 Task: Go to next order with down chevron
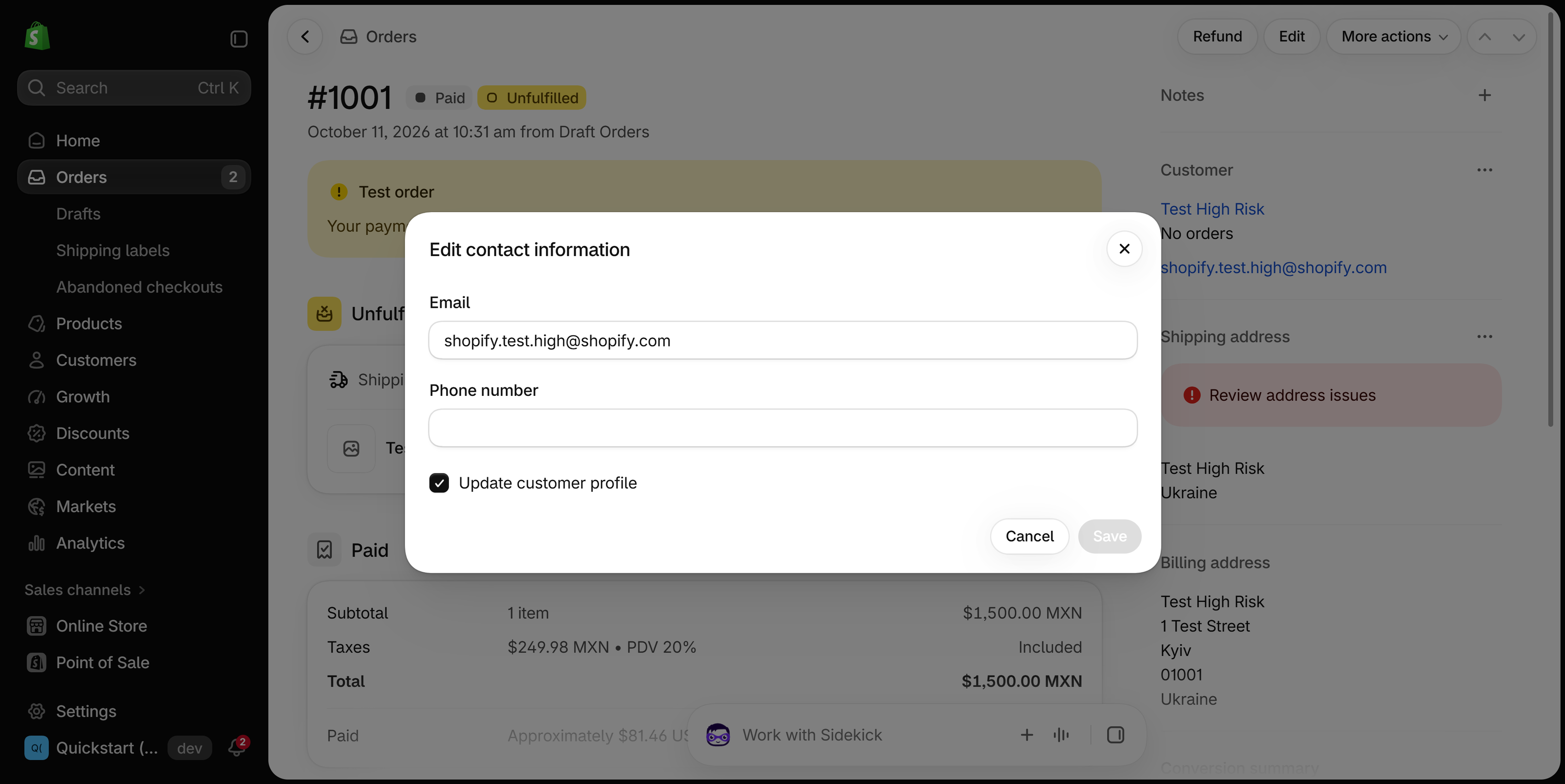(1519, 37)
